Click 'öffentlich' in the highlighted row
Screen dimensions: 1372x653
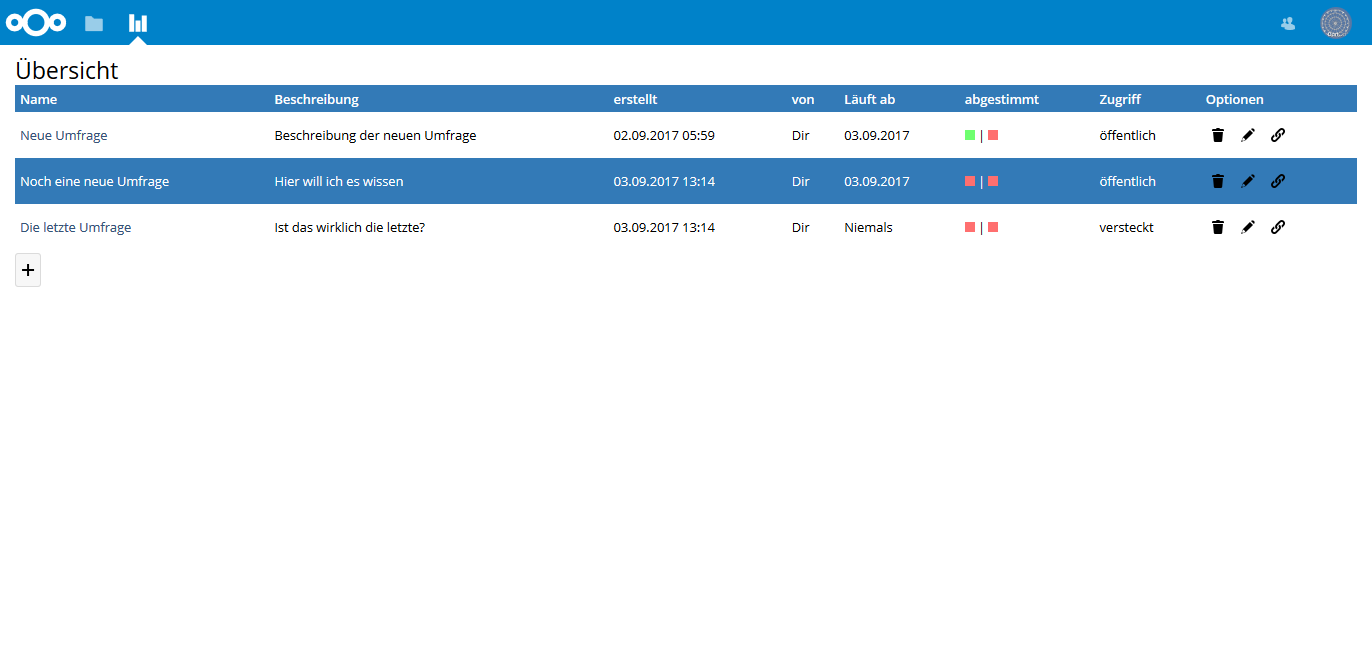pos(1127,181)
